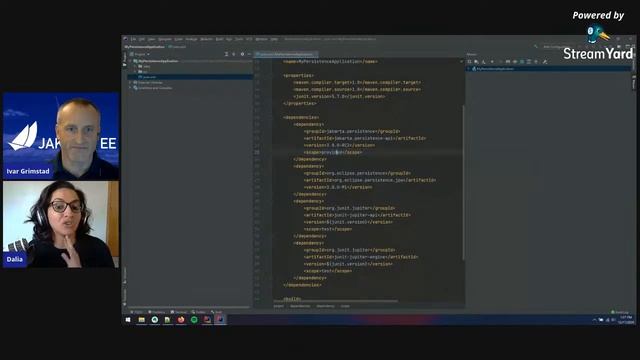The image size is (640, 360).
Task: Open the Event Log
Action: coord(620,312)
